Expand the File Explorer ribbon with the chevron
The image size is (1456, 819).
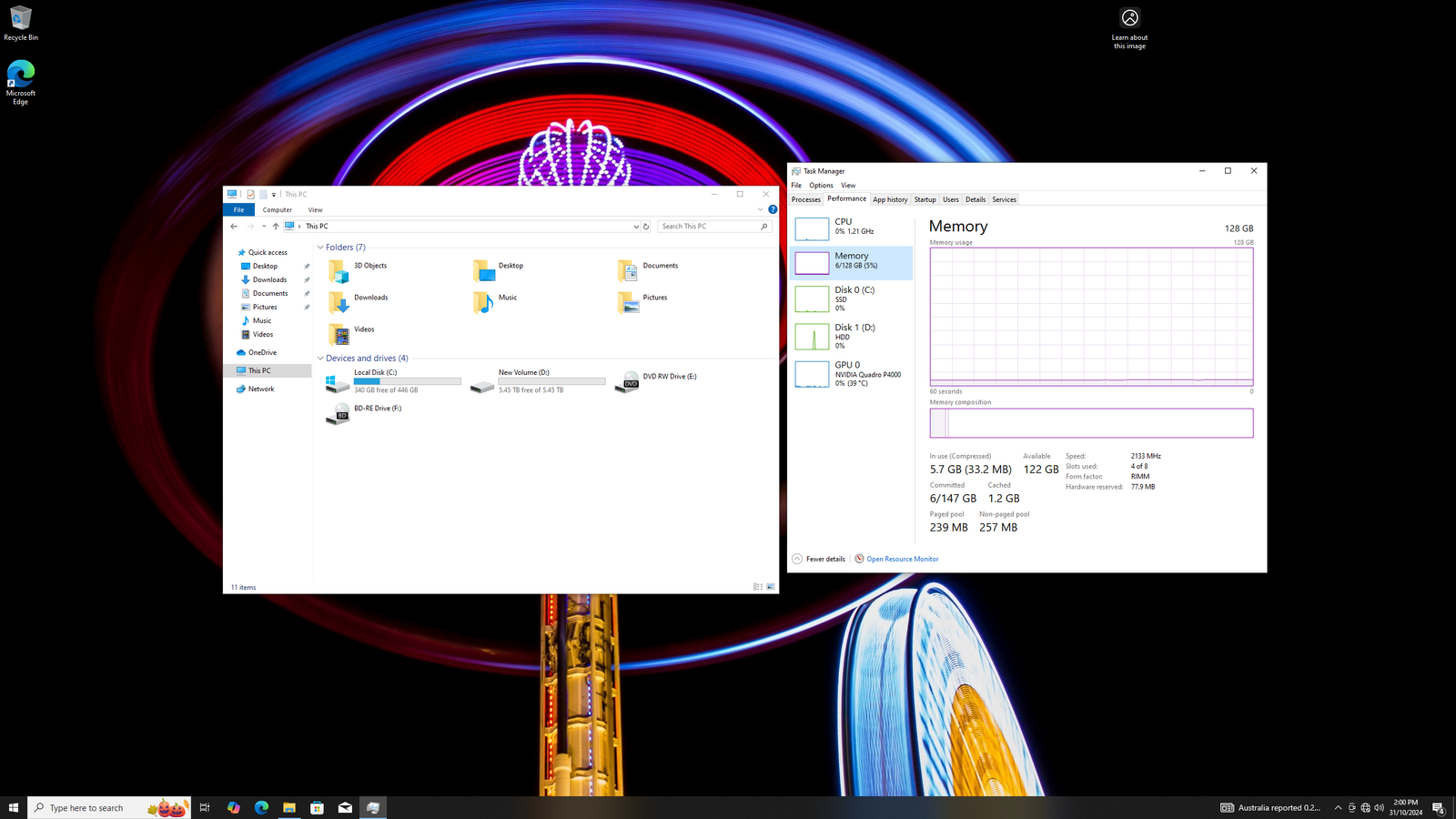761,209
